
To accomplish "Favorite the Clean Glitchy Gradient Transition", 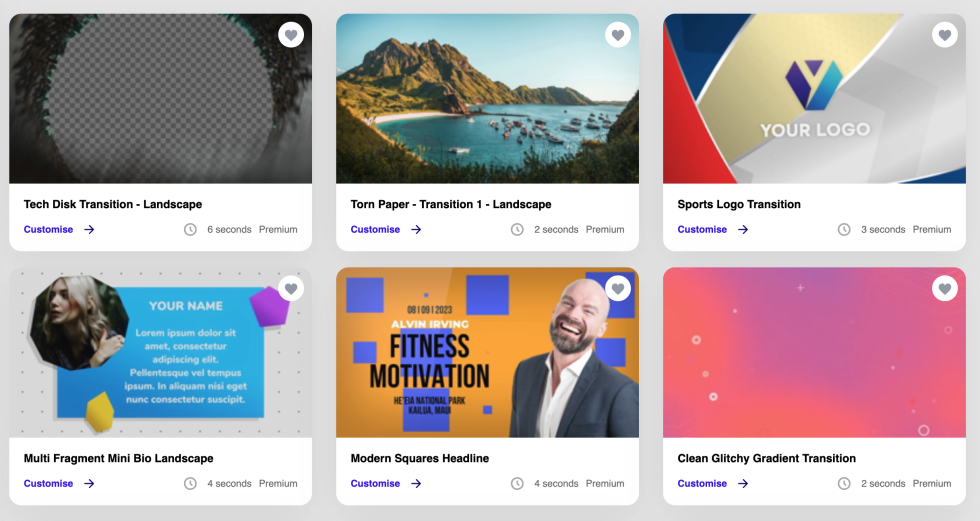I will click(x=945, y=289).
